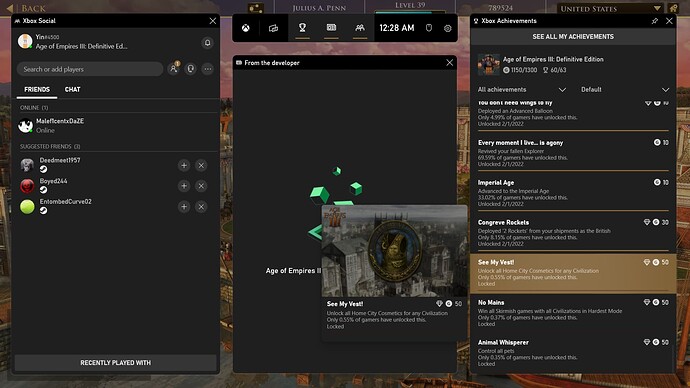Click the notification bell in Xbox Social
690x388 pixels.
point(208,43)
